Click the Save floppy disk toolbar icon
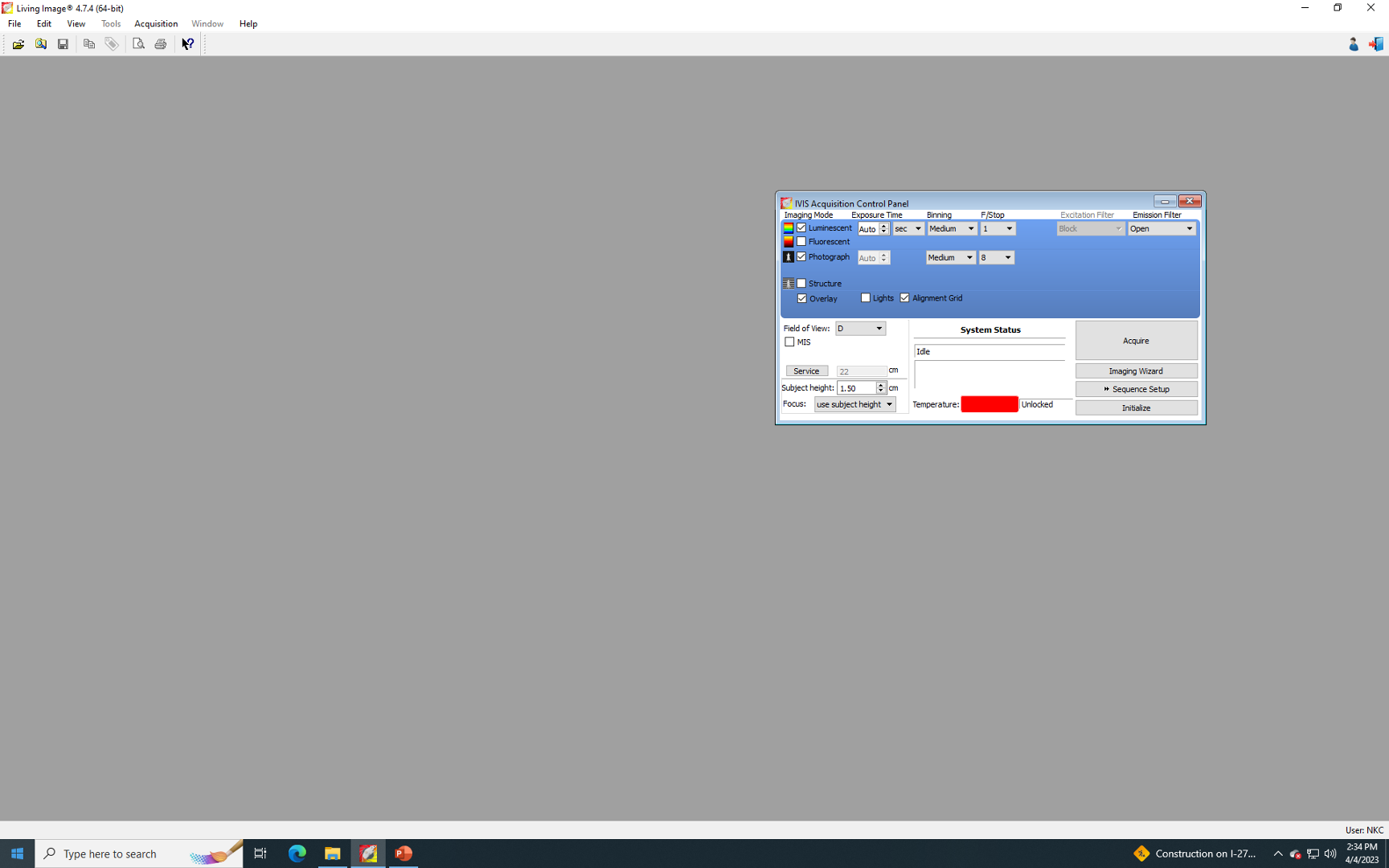This screenshot has height=868, width=1389. [63, 44]
